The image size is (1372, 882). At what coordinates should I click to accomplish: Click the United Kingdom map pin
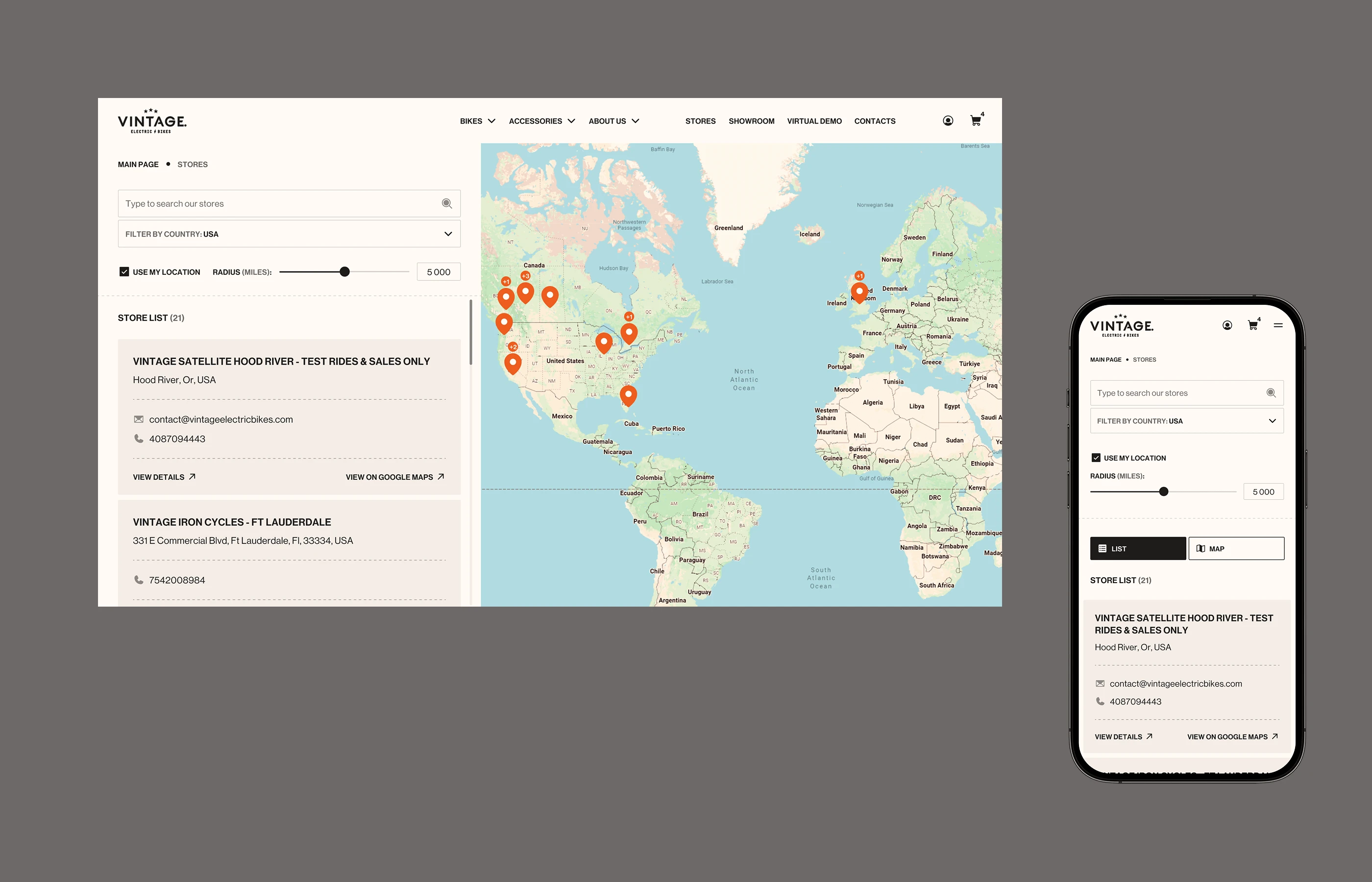[859, 292]
